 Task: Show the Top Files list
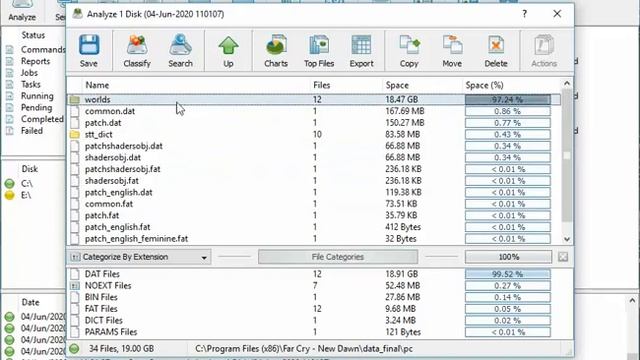[x=319, y=51]
